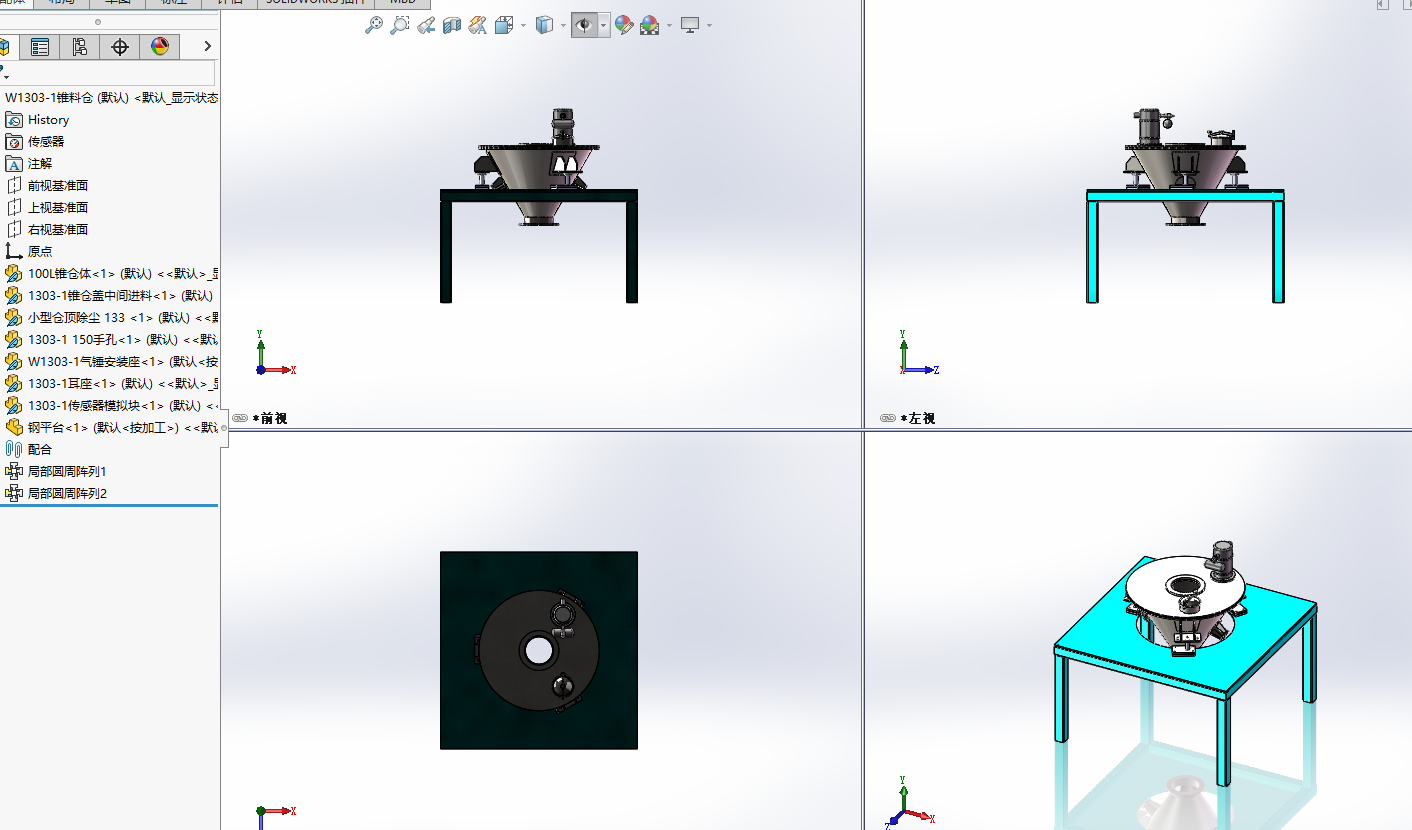Select the 1303-1传感器模拟块<1> component
Image resolution: width=1412 pixels, height=830 pixels.
[112, 406]
